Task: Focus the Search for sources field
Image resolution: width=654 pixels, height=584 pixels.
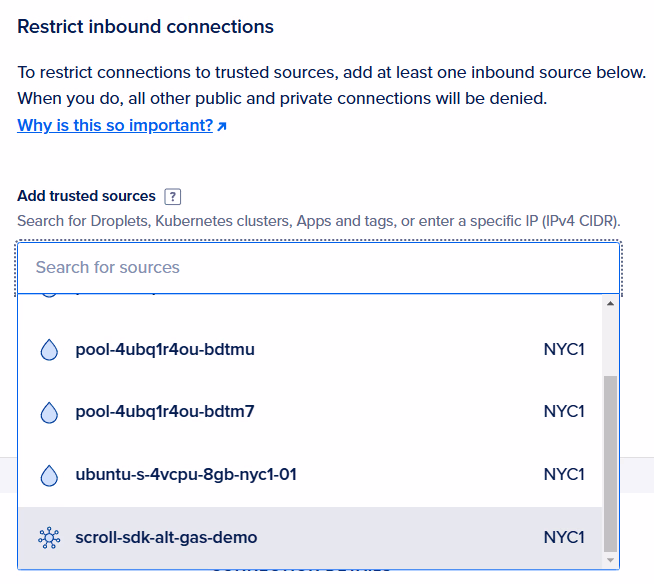Action: tap(319, 267)
